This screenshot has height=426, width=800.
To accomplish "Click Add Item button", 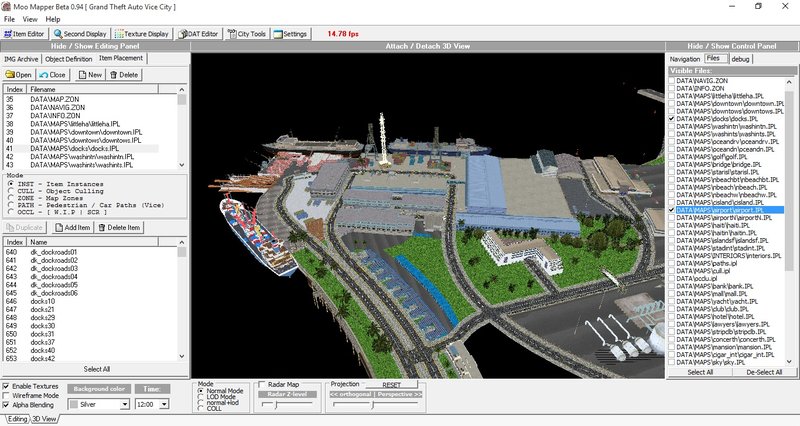I will (72, 228).
